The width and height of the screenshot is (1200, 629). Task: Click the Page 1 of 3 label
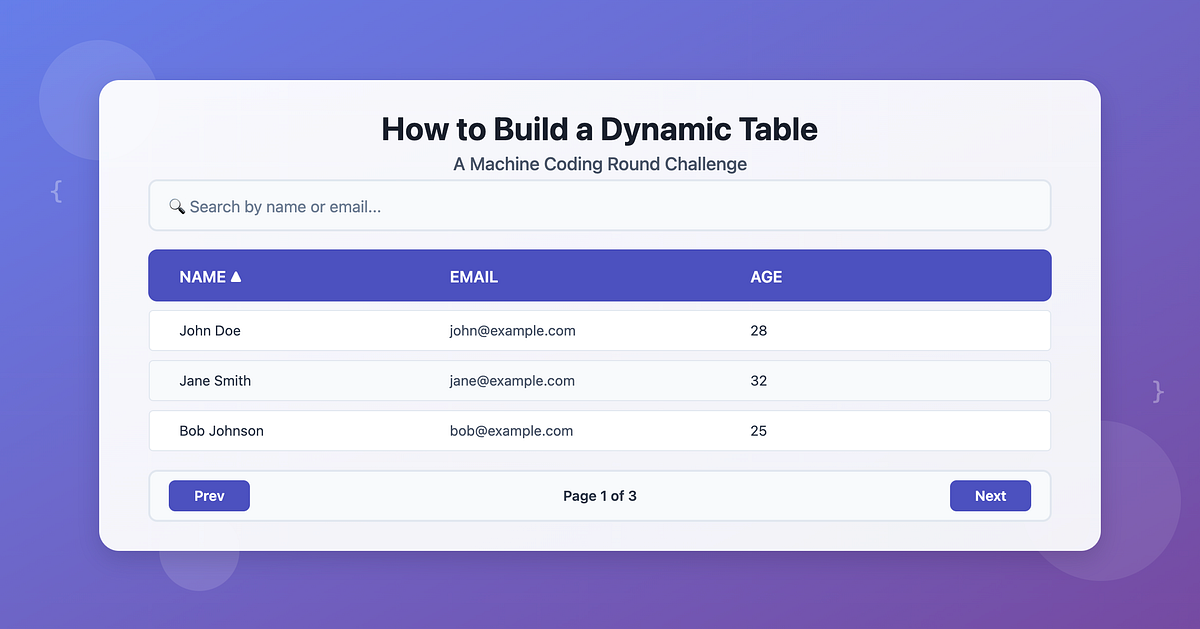(x=600, y=495)
